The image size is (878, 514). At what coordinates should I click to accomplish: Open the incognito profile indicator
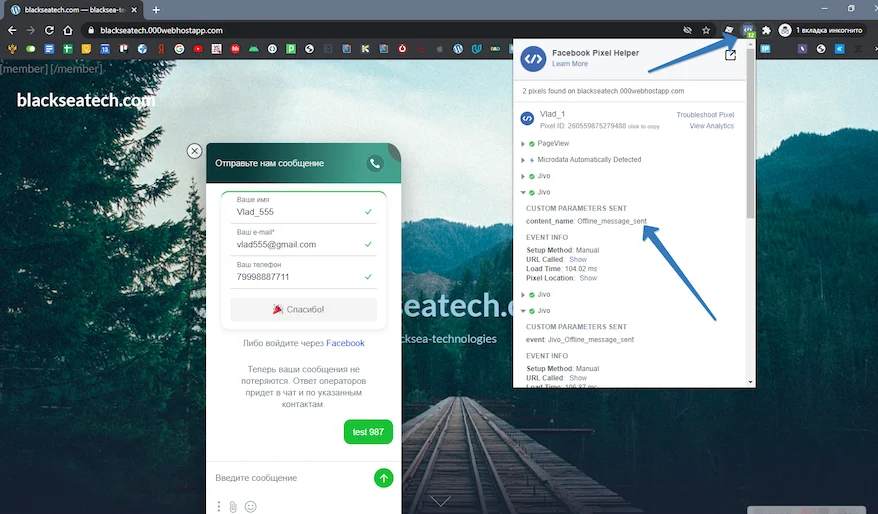(x=821, y=30)
